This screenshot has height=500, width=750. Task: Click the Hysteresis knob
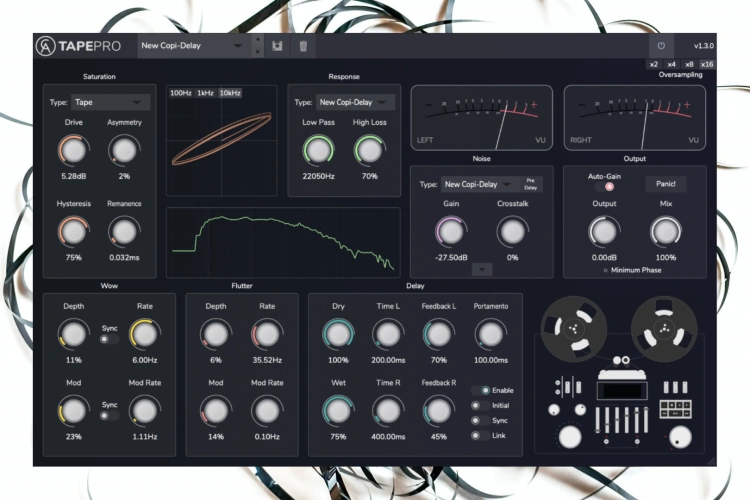[x=74, y=231]
